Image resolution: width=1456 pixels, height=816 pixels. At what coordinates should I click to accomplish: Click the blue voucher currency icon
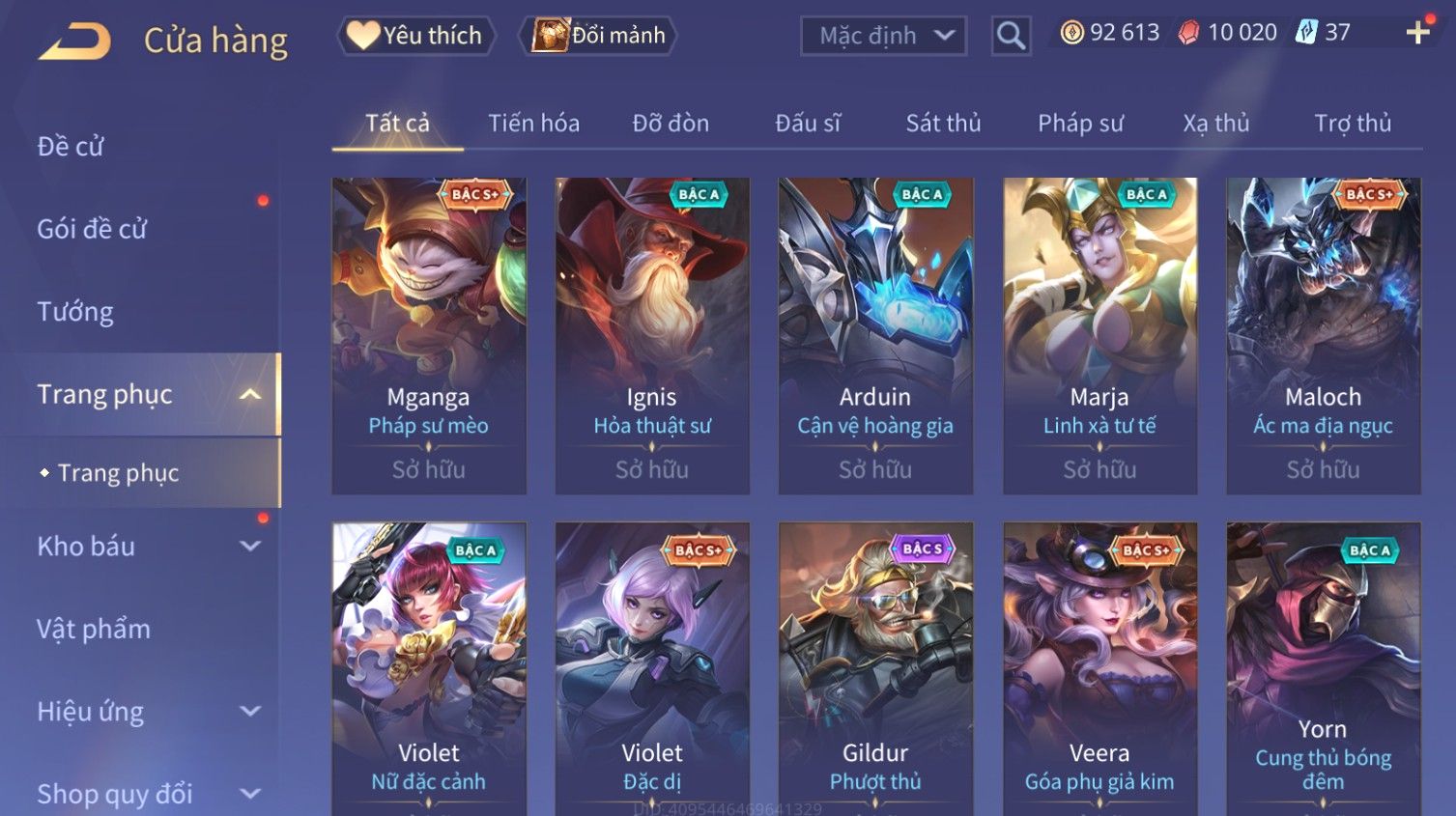[x=1306, y=33]
